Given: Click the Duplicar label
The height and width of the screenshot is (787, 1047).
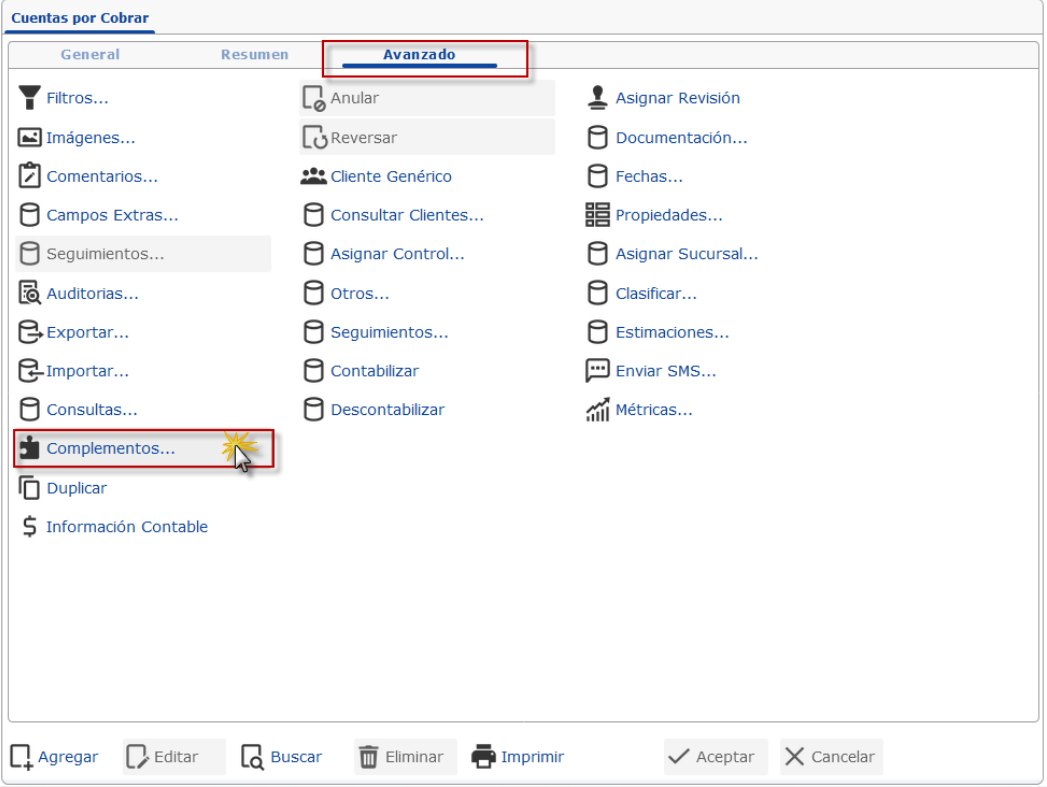Looking at the screenshot, I should click(x=77, y=488).
